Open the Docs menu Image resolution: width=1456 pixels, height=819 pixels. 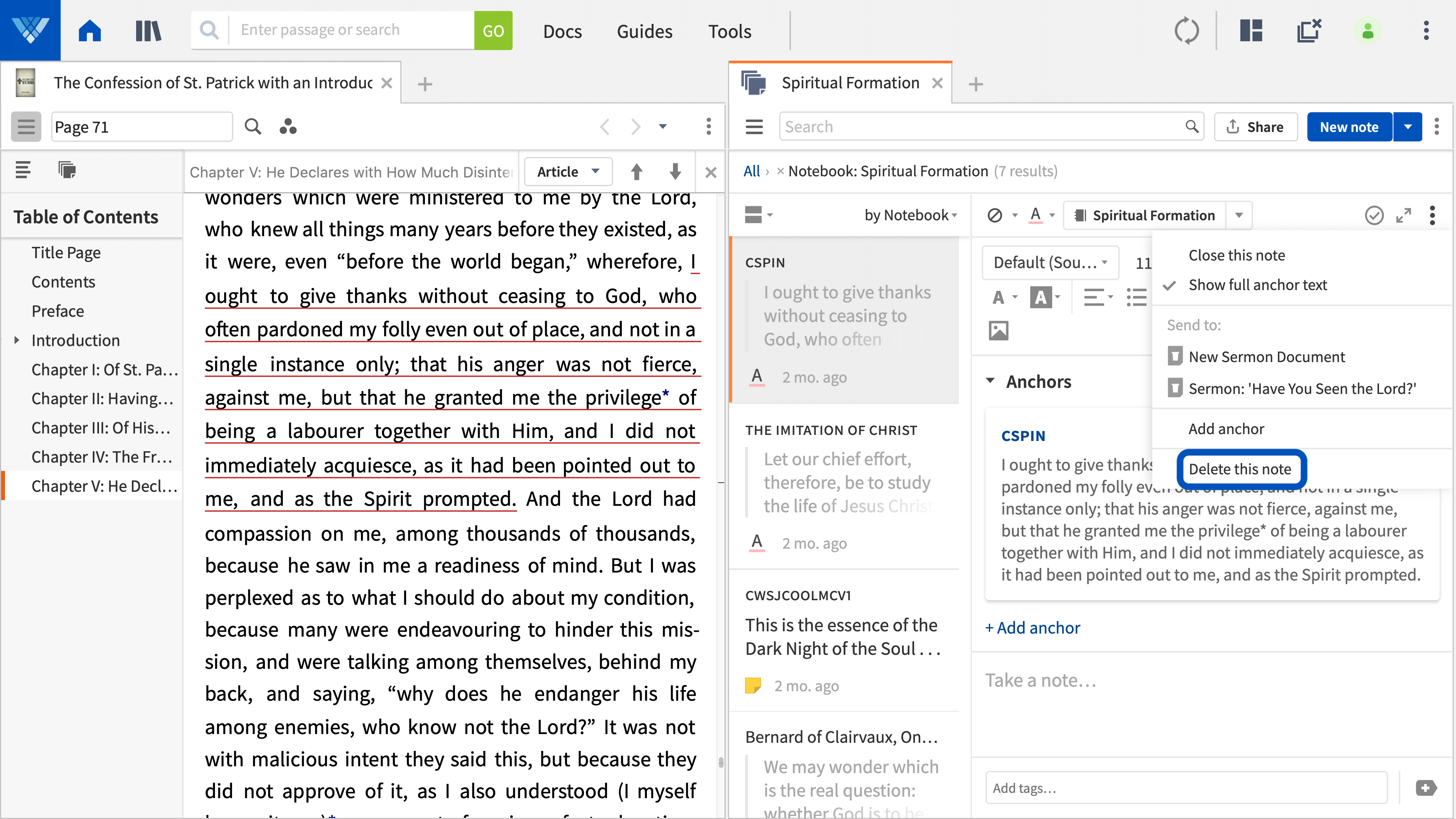click(562, 31)
